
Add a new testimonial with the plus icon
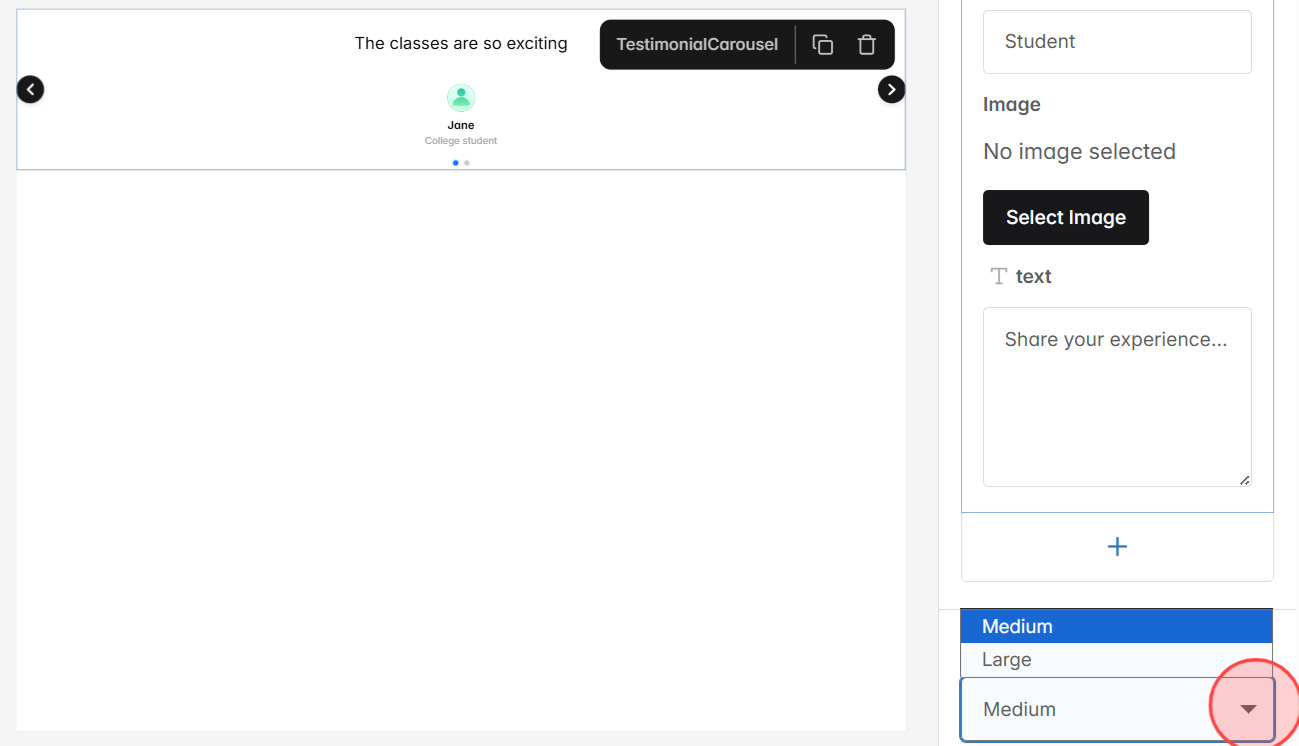[x=1117, y=546]
